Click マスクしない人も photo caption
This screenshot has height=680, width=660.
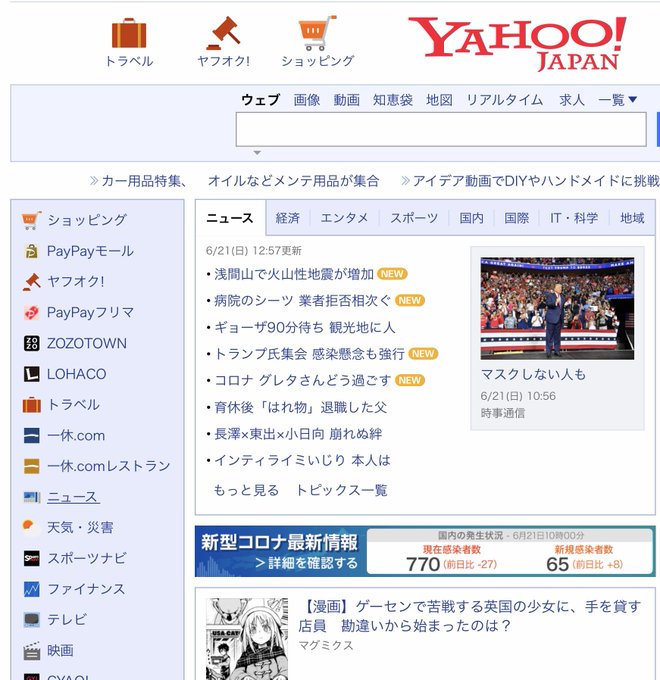pos(533,374)
